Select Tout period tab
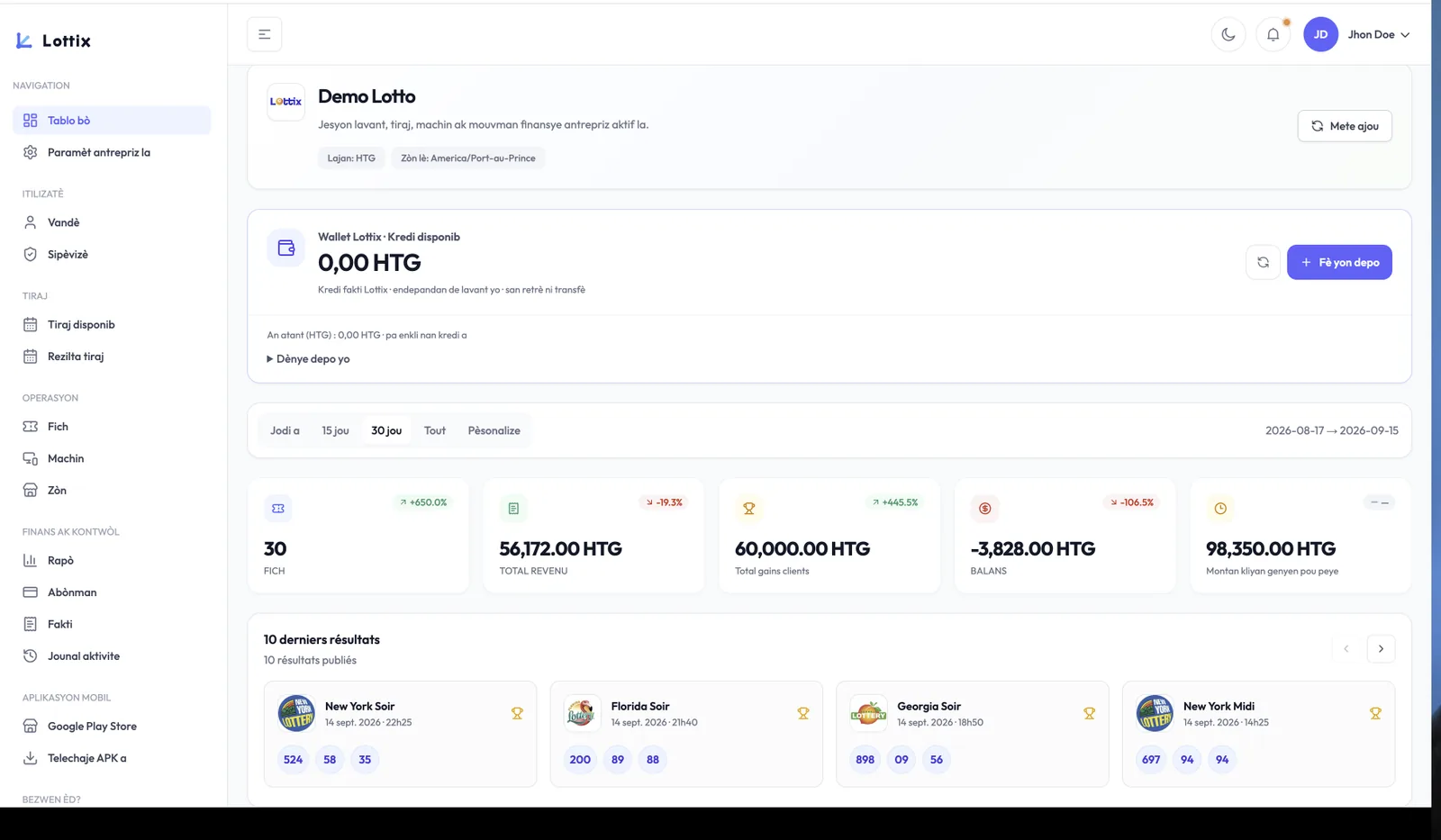 435,430
